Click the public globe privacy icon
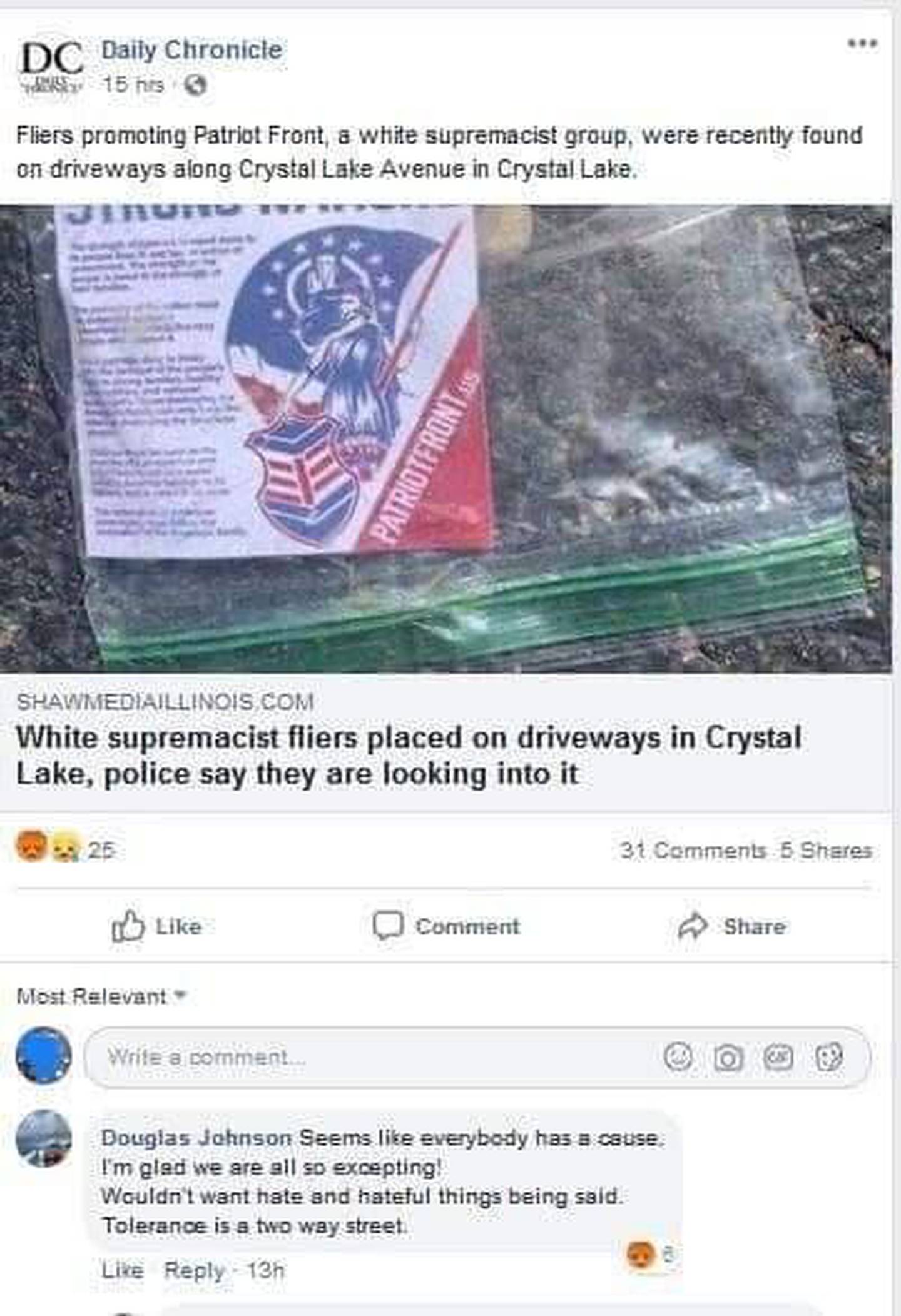This screenshot has height=1316, width=901. tap(196, 84)
